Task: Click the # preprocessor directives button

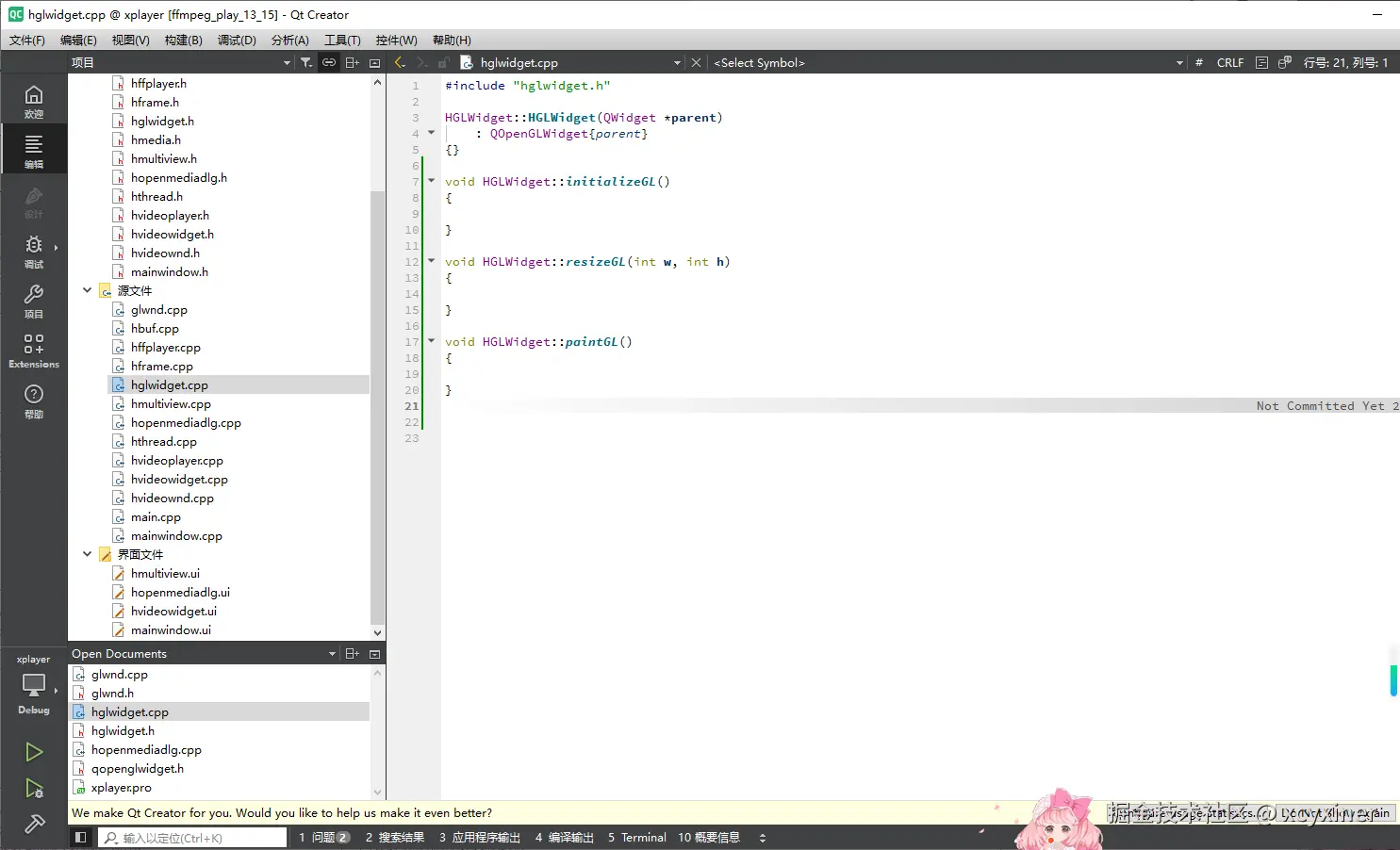Action: 1198,62
